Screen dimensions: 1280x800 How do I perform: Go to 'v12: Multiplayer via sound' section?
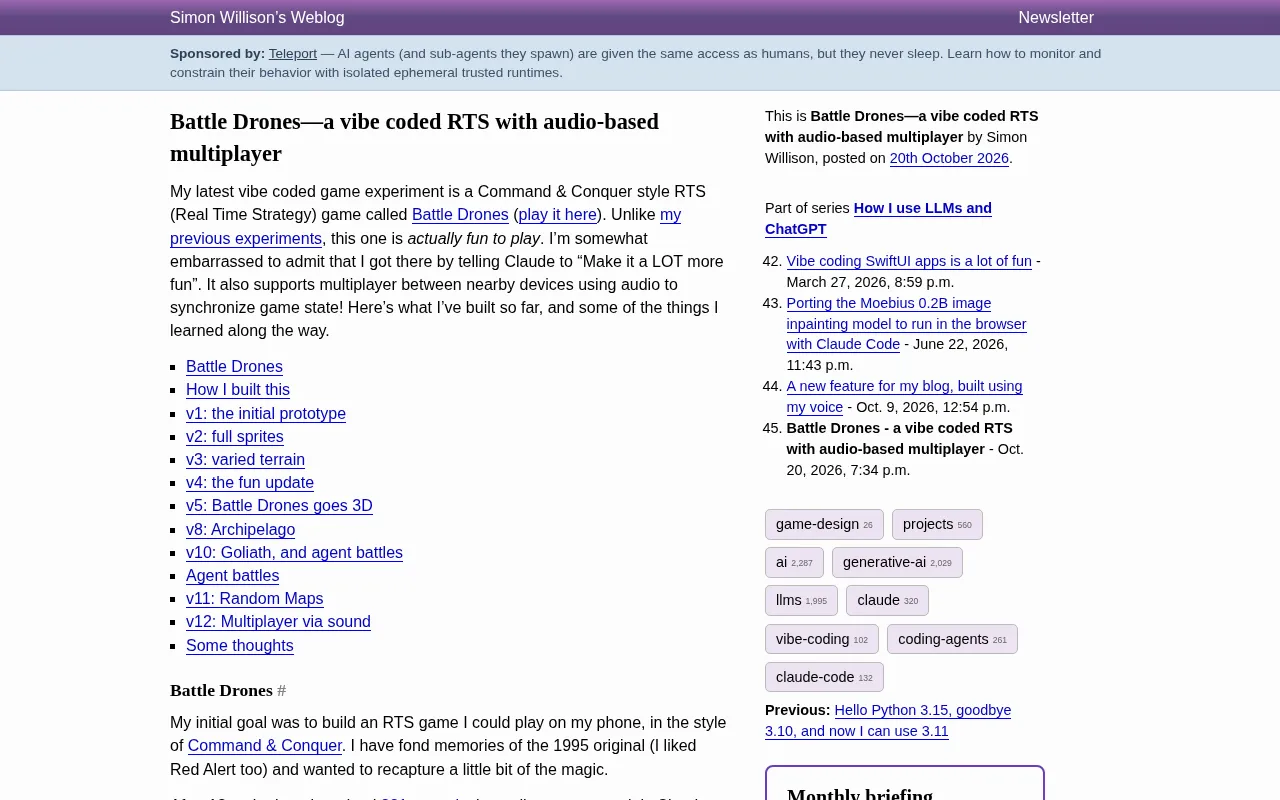pyautogui.click(x=278, y=621)
